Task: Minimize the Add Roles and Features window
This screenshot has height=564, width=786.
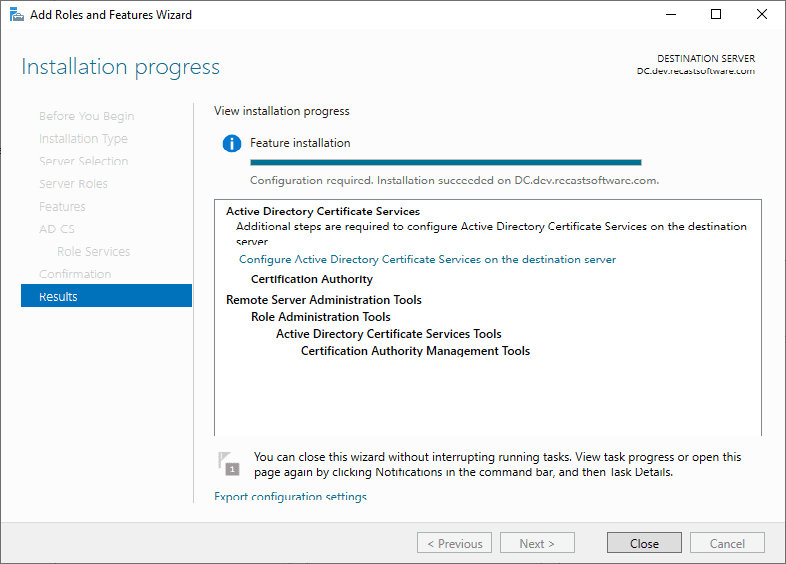Action: pyautogui.click(x=668, y=15)
